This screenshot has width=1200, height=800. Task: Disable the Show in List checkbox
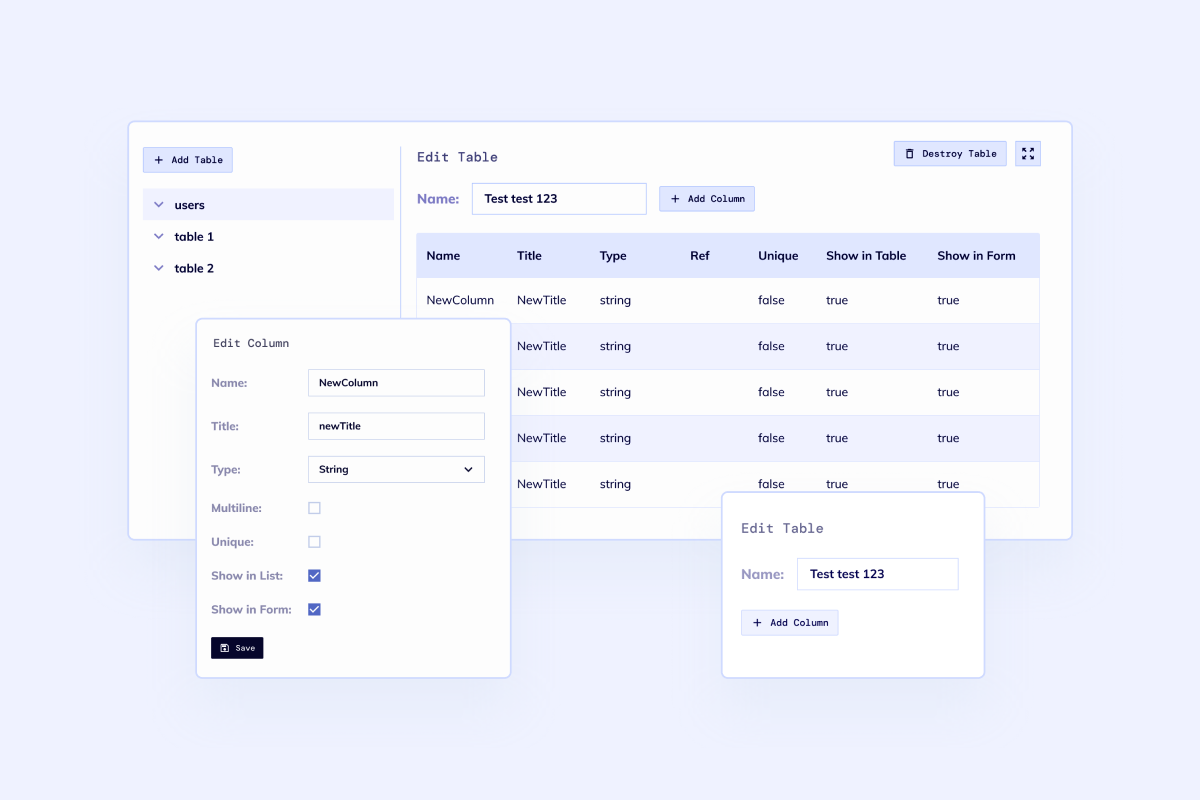tap(314, 575)
